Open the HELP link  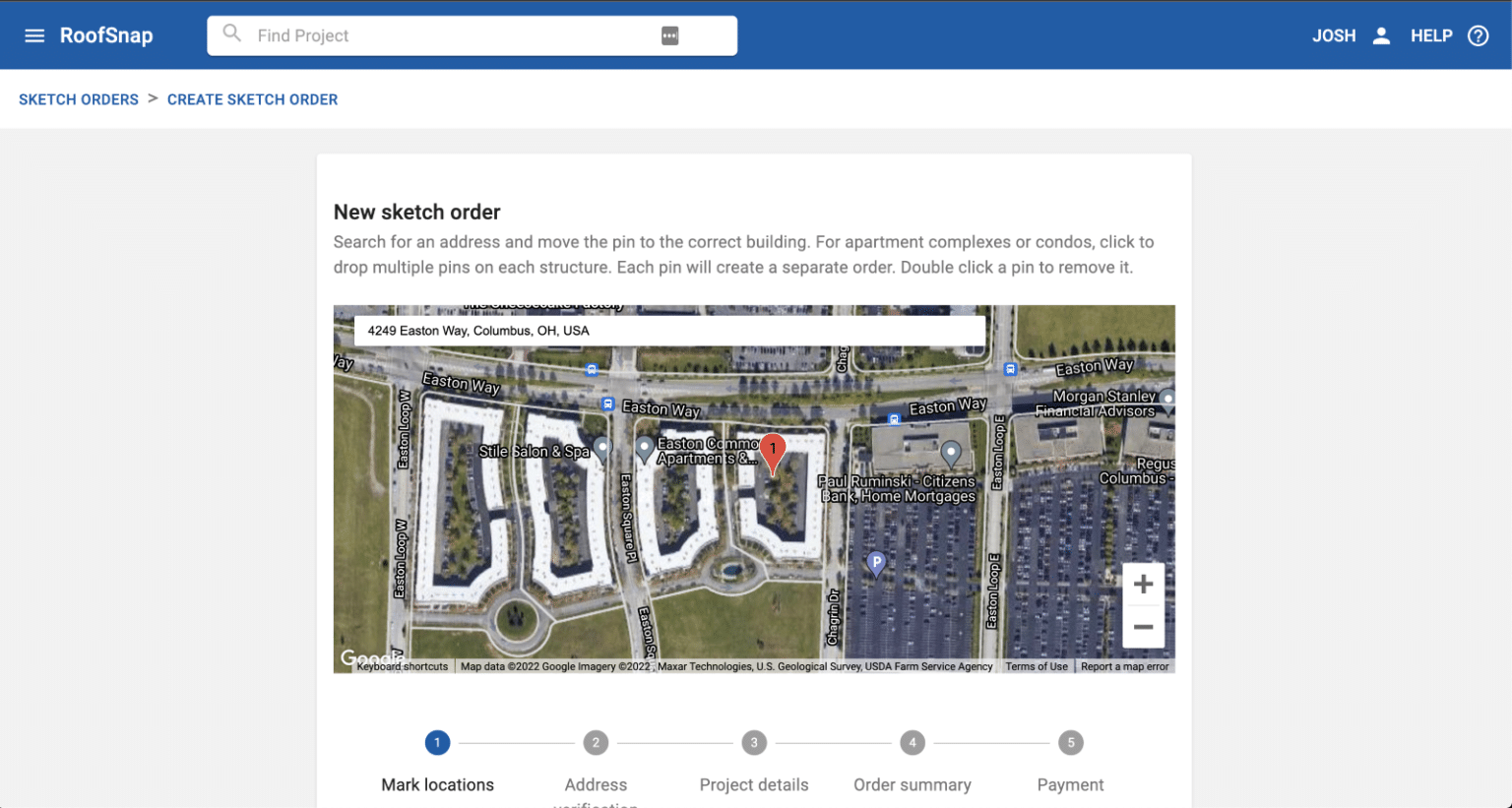(x=1431, y=35)
